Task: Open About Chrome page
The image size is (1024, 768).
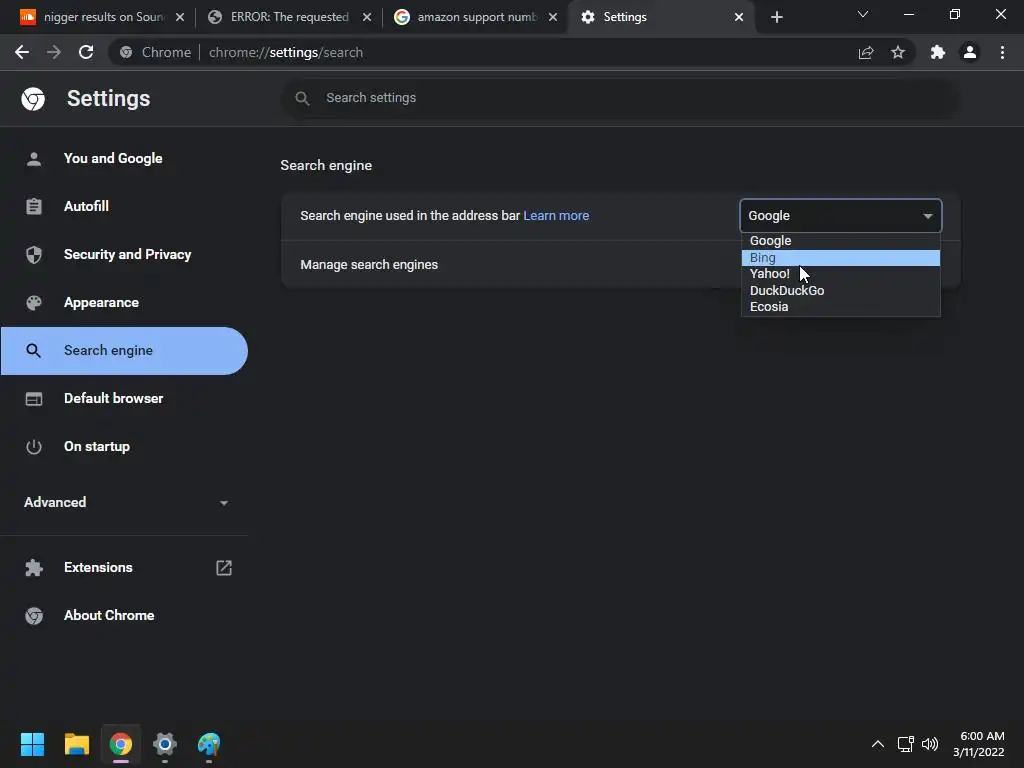Action: point(124,615)
